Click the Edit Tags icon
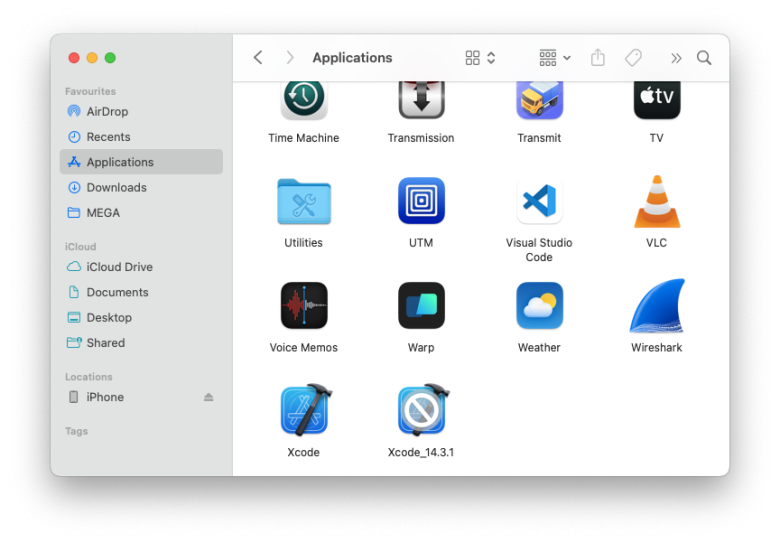780x543 pixels. 633,58
